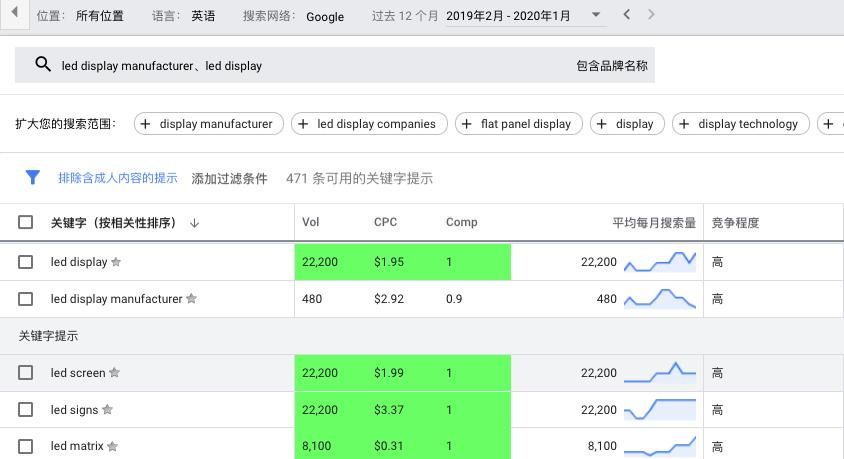Click 添加过滤条件 to add filter
The width and height of the screenshot is (844, 459).
229,178
